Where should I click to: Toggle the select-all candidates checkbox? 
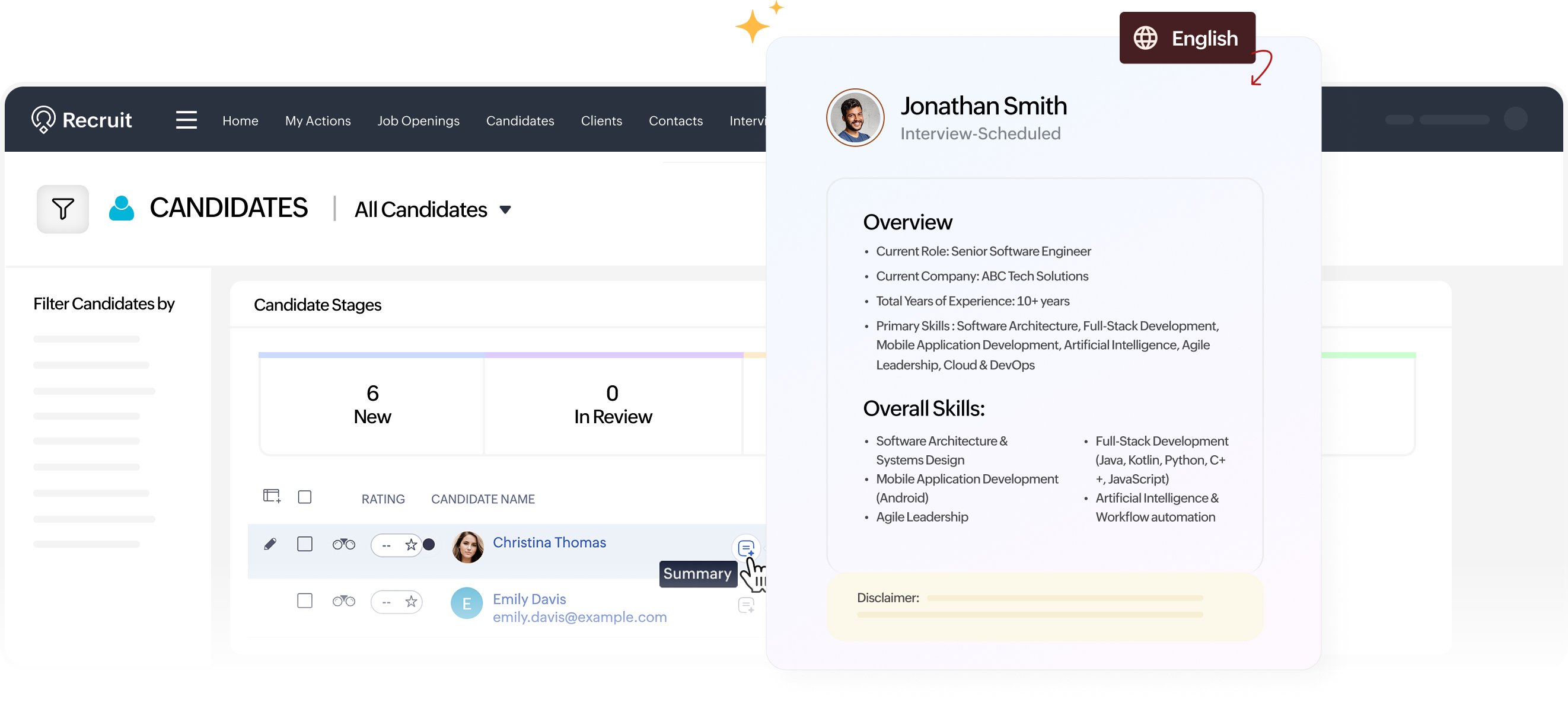click(304, 497)
